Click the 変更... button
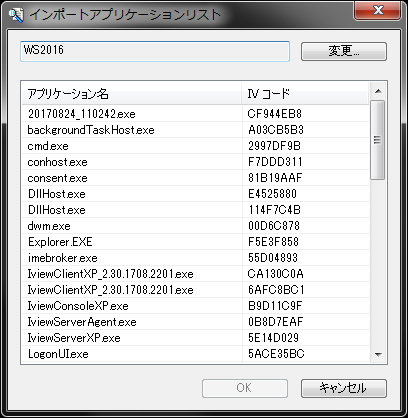408x418 pixels. coord(344,51)
